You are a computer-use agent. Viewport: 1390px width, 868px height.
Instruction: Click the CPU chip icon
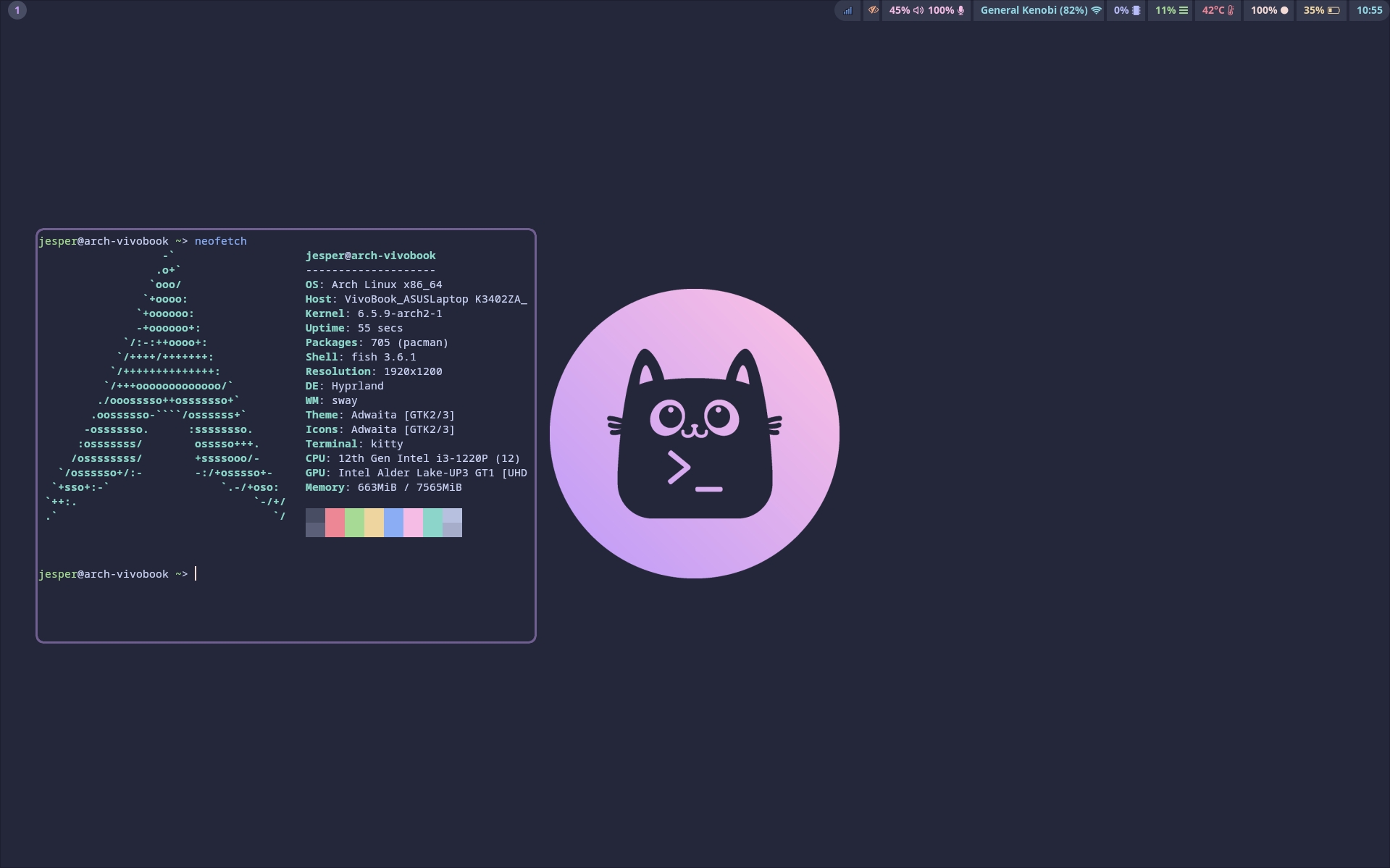1136,10
